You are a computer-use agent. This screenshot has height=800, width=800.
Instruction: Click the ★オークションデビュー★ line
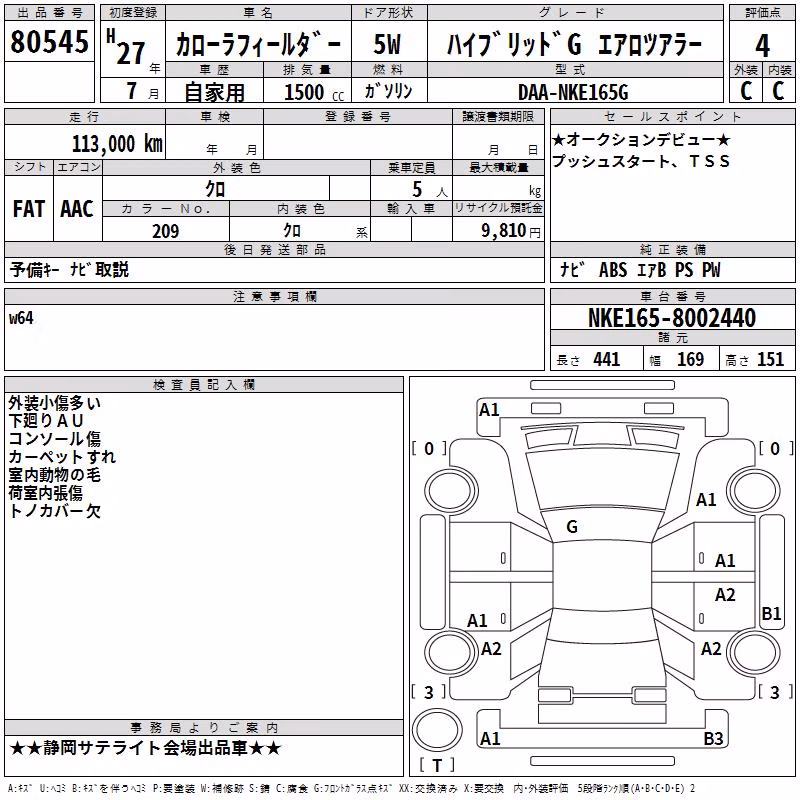tap(641, 139)
